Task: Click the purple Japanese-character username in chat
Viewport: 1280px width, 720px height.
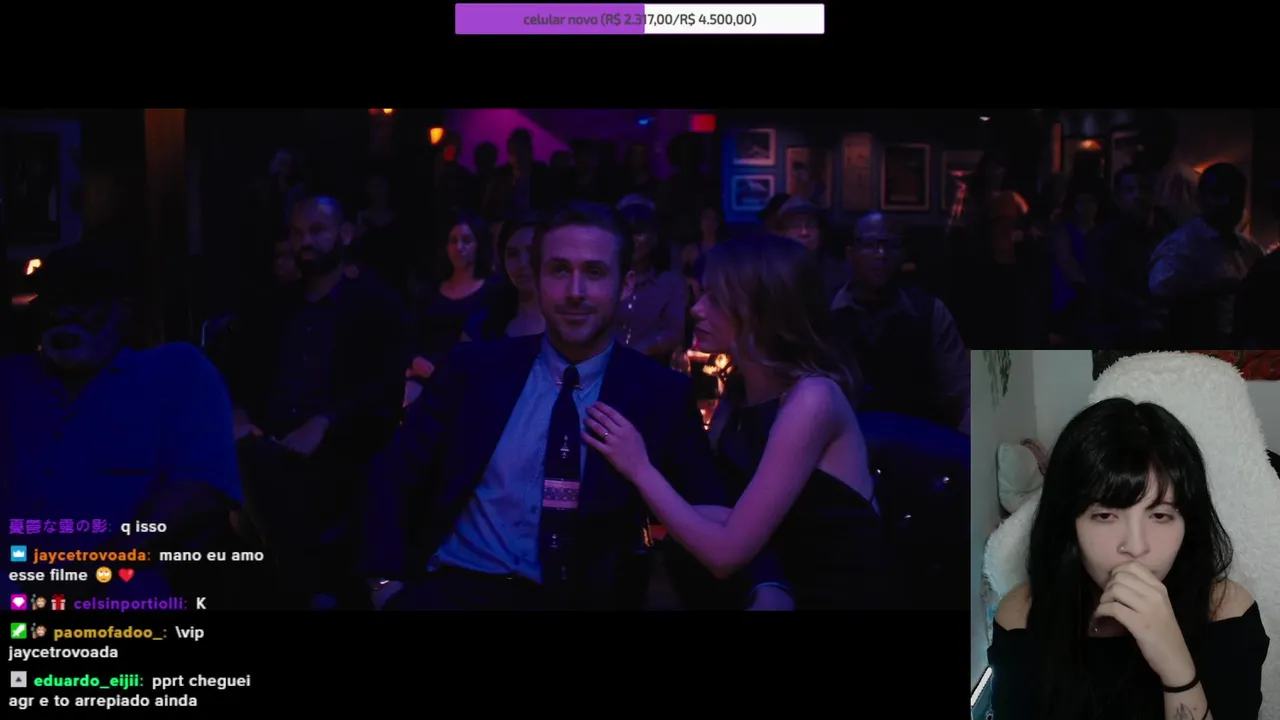Action: pos(60,526)
